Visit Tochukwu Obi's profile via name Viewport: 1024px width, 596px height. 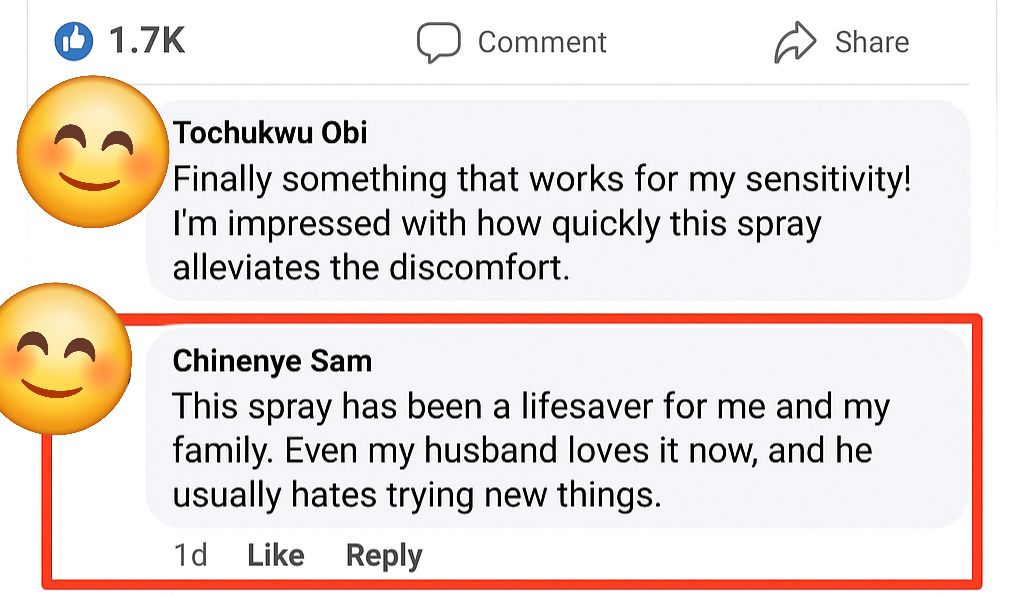click(270, 133)
